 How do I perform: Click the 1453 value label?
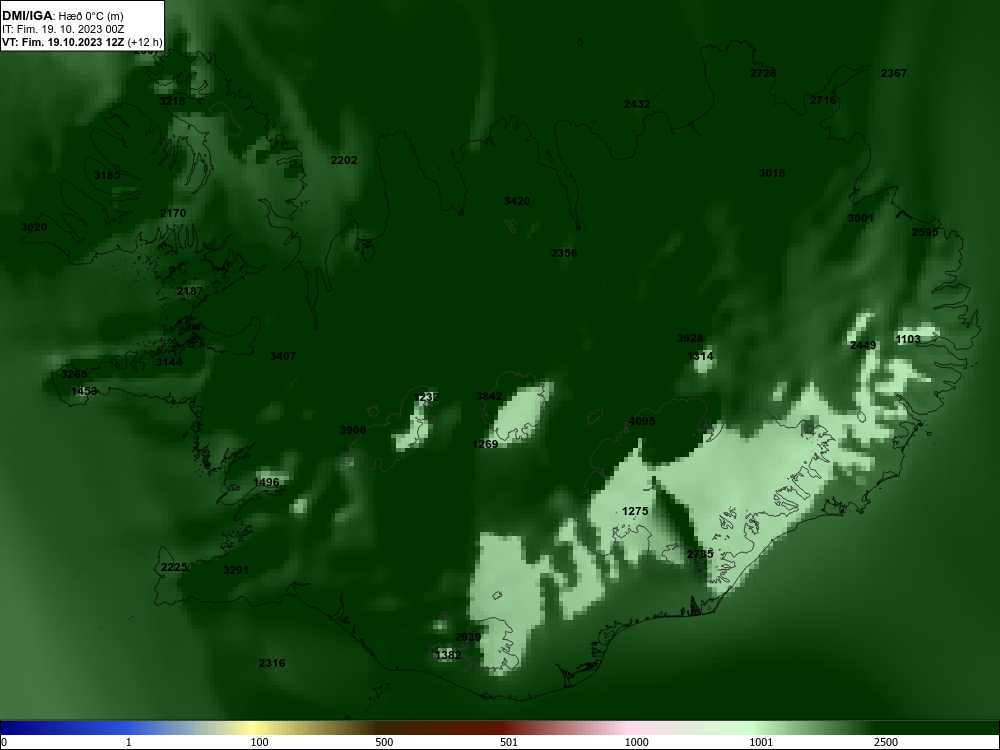click(x=84, y=391)
